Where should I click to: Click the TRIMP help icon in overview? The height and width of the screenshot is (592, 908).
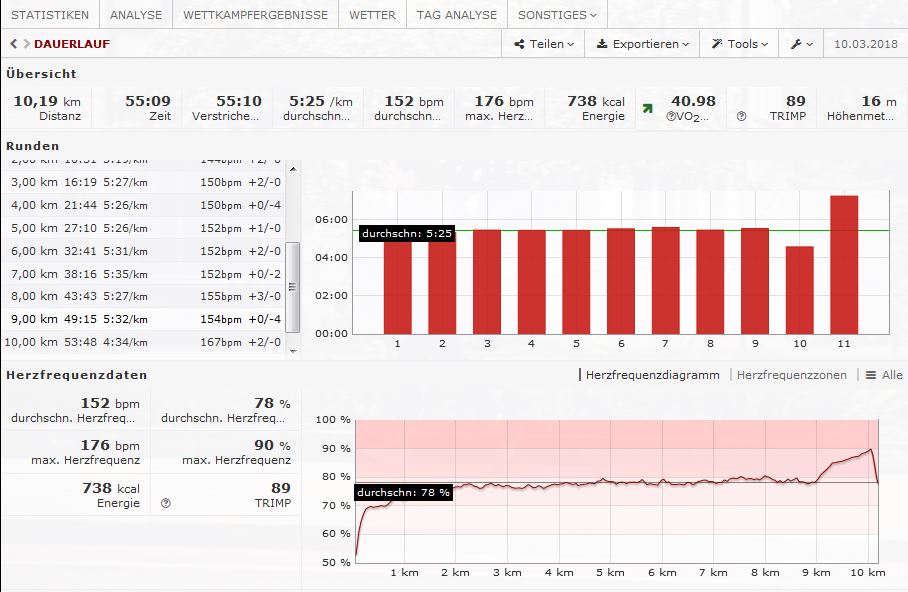coord(741,116)
